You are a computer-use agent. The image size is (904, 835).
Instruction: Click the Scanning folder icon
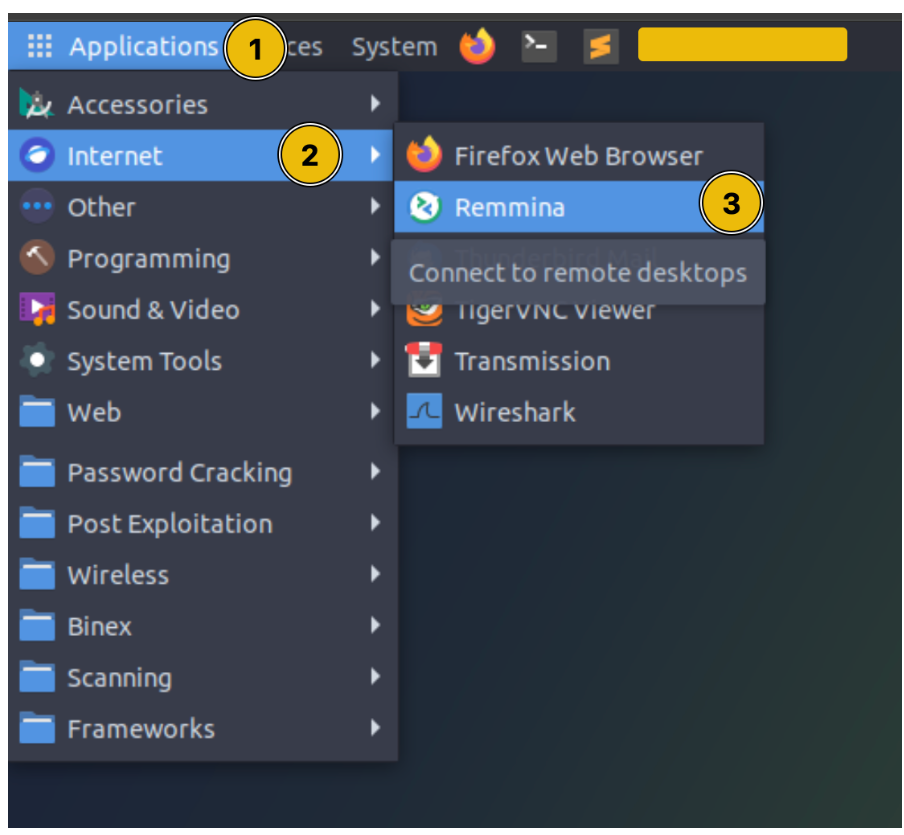point(37,676)
